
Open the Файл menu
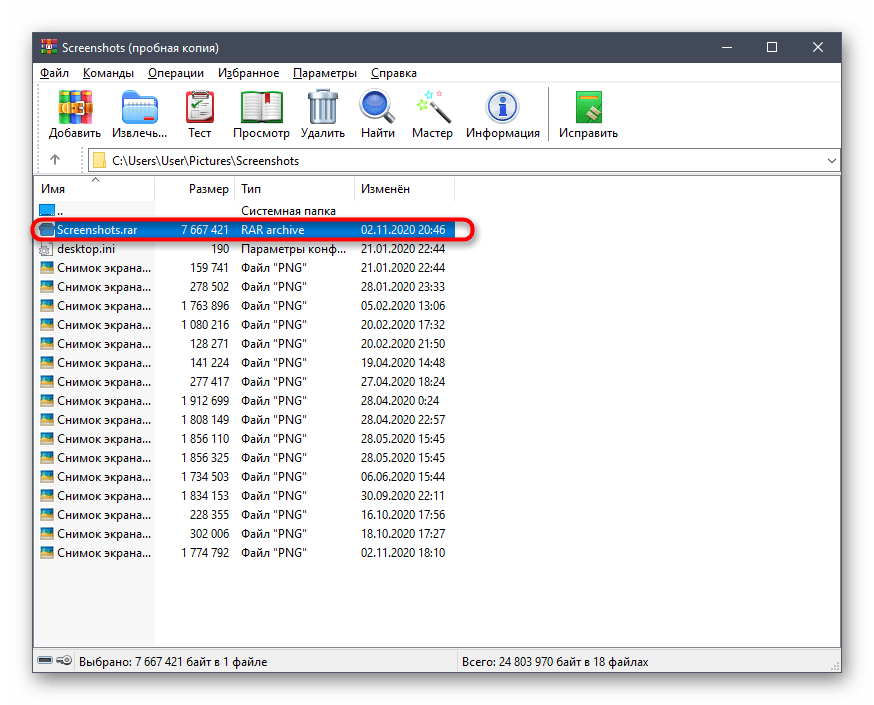54,73
